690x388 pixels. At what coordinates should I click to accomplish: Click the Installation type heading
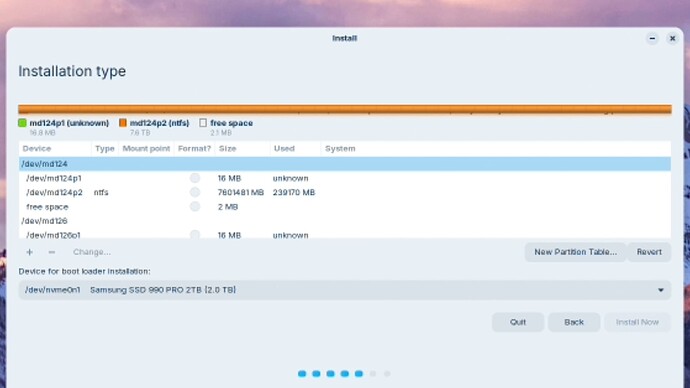[72, 71]
